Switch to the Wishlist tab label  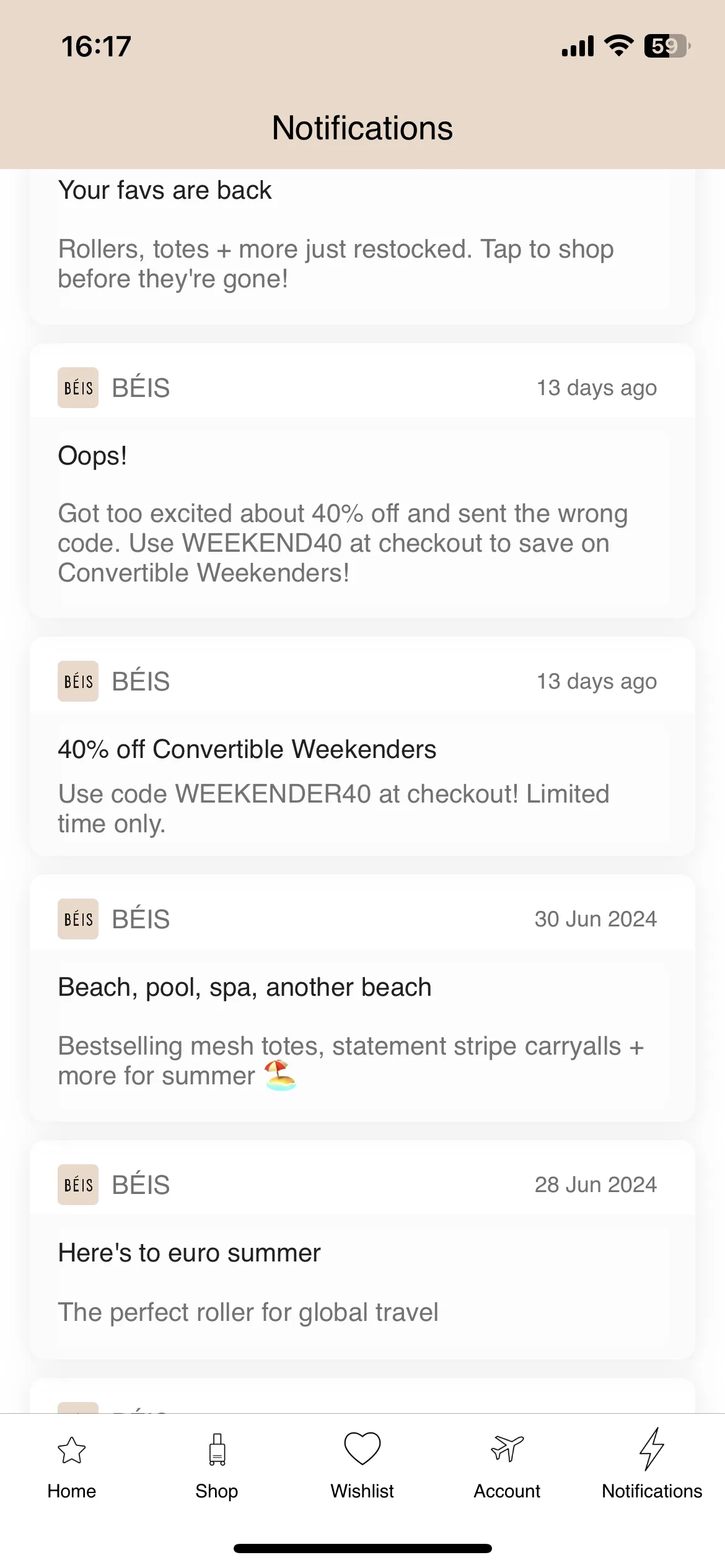tap(362, 1491)
